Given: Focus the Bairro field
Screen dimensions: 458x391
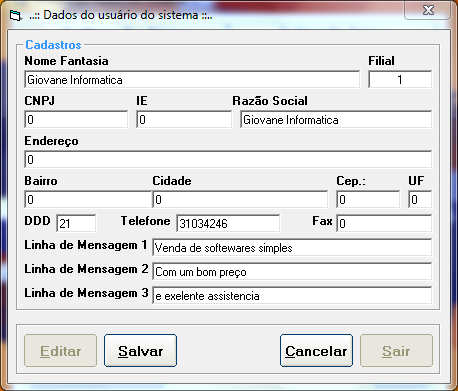Looking at the screenshot, I should pos(88,200).
